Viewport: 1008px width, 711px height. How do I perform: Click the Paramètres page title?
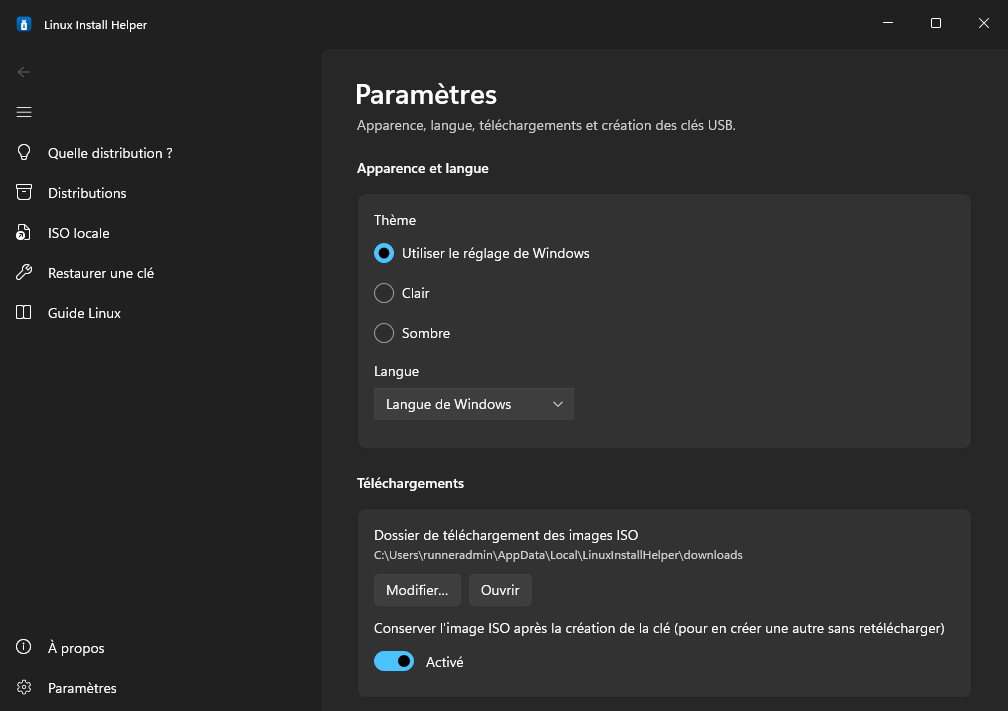426,94
